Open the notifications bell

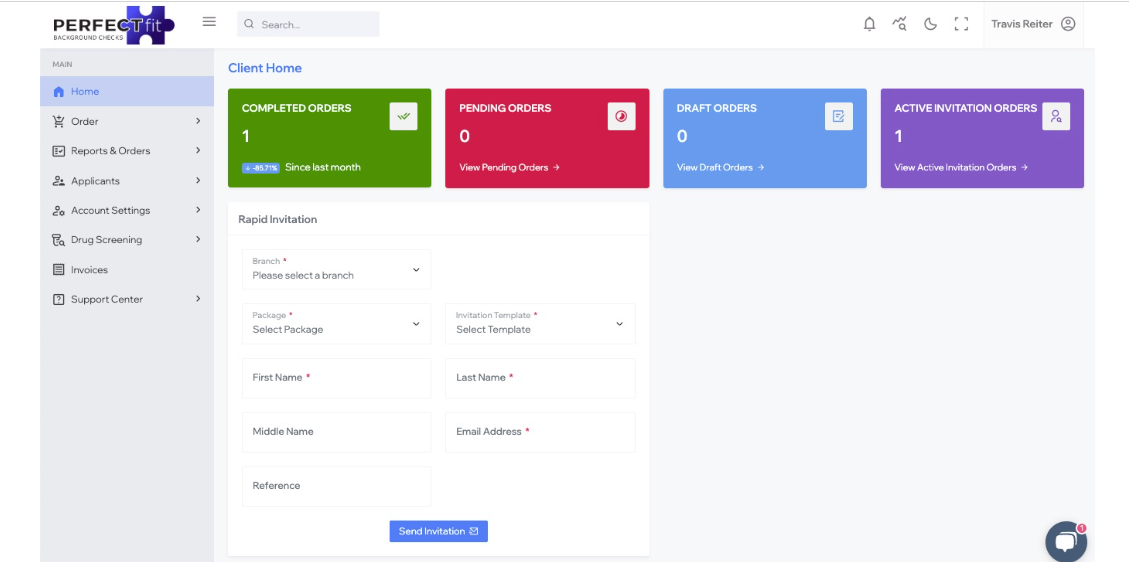(870, 24)
